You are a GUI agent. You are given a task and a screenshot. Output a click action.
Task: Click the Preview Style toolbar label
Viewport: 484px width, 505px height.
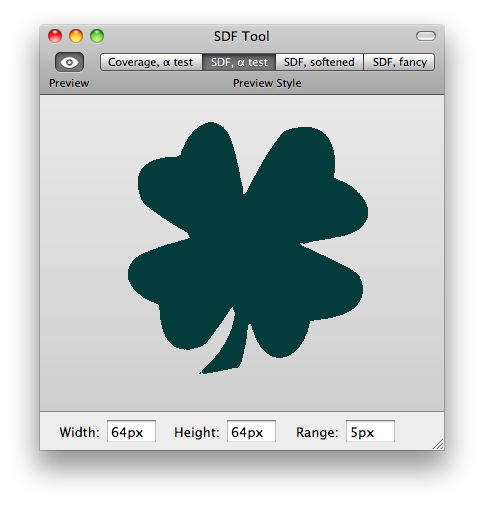coord(267,83)
